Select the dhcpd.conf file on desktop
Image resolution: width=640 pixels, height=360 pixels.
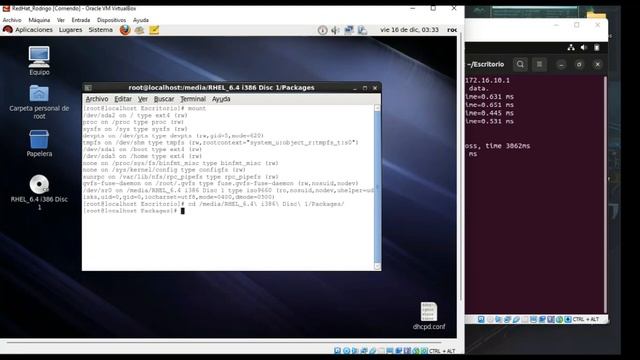click(429, 316)
